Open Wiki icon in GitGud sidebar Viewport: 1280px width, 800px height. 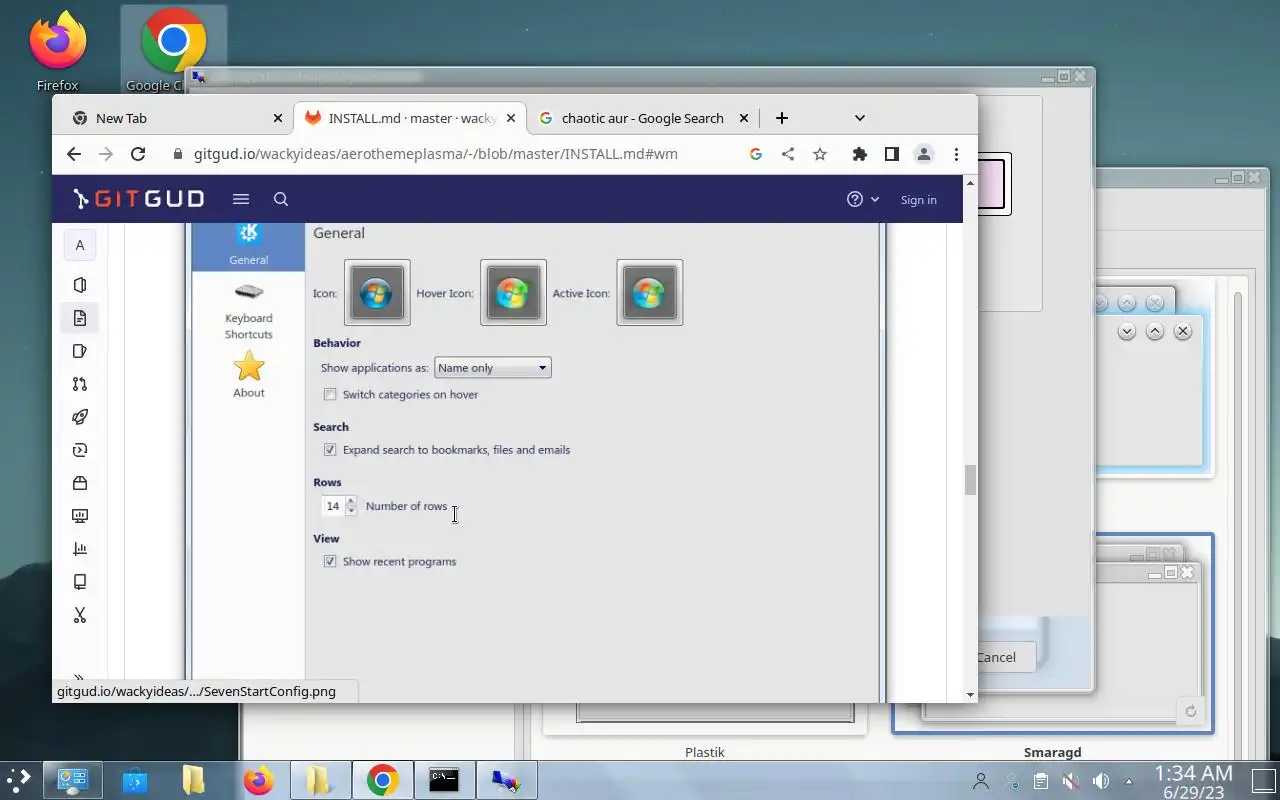pyautogui.click(x=80, y=582)
